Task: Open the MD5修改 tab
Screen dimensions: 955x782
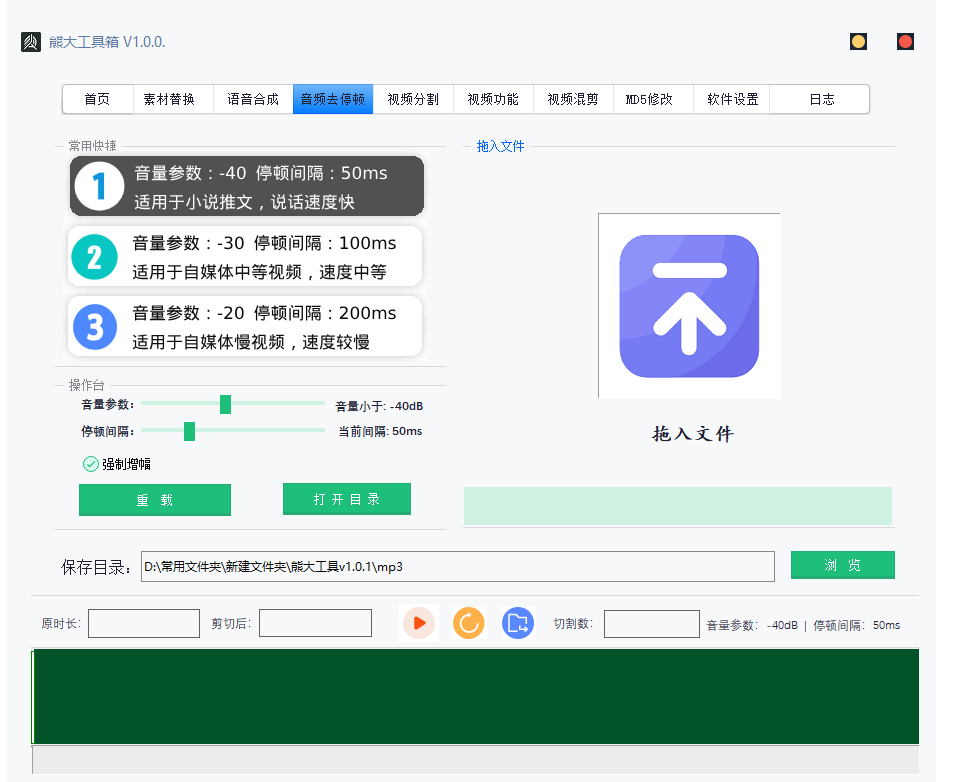Action: point(649,99)
